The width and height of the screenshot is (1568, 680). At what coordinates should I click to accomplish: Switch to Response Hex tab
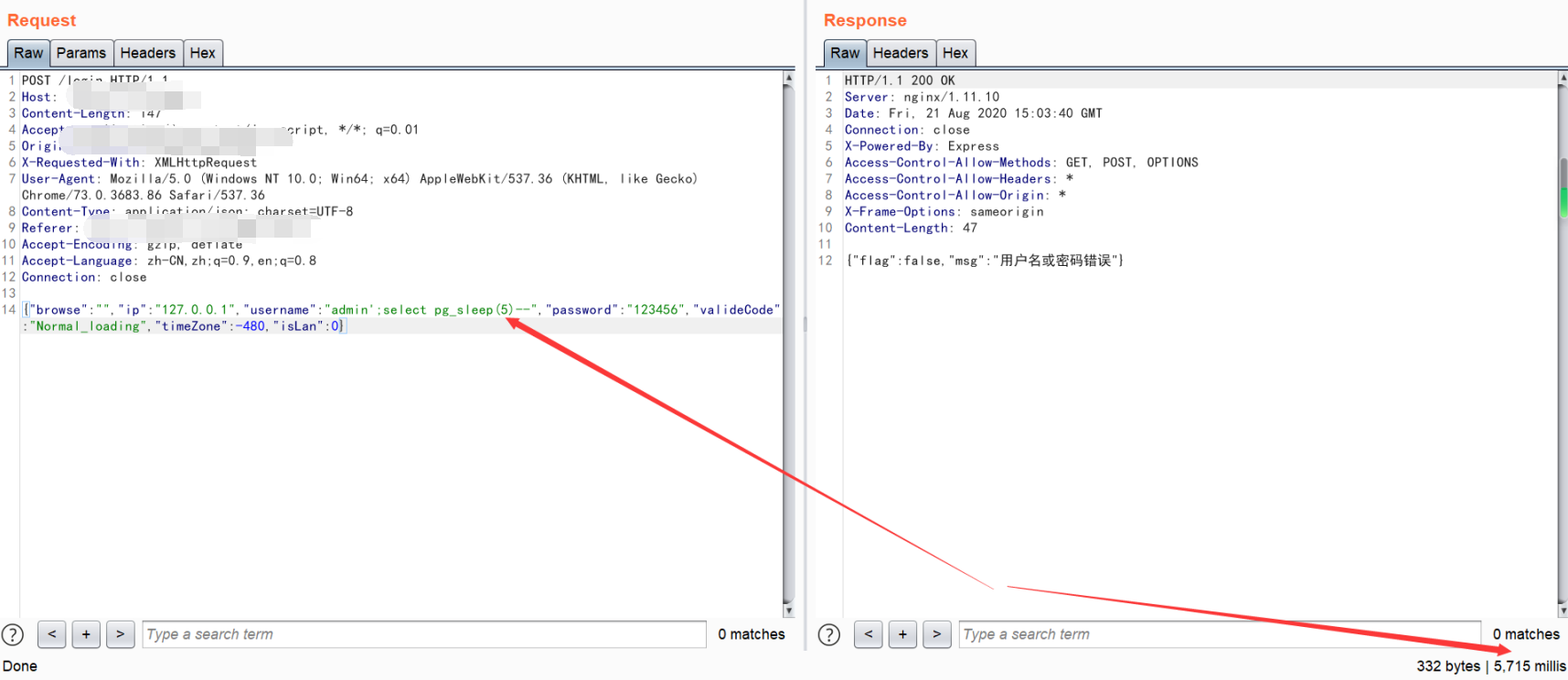955,53
